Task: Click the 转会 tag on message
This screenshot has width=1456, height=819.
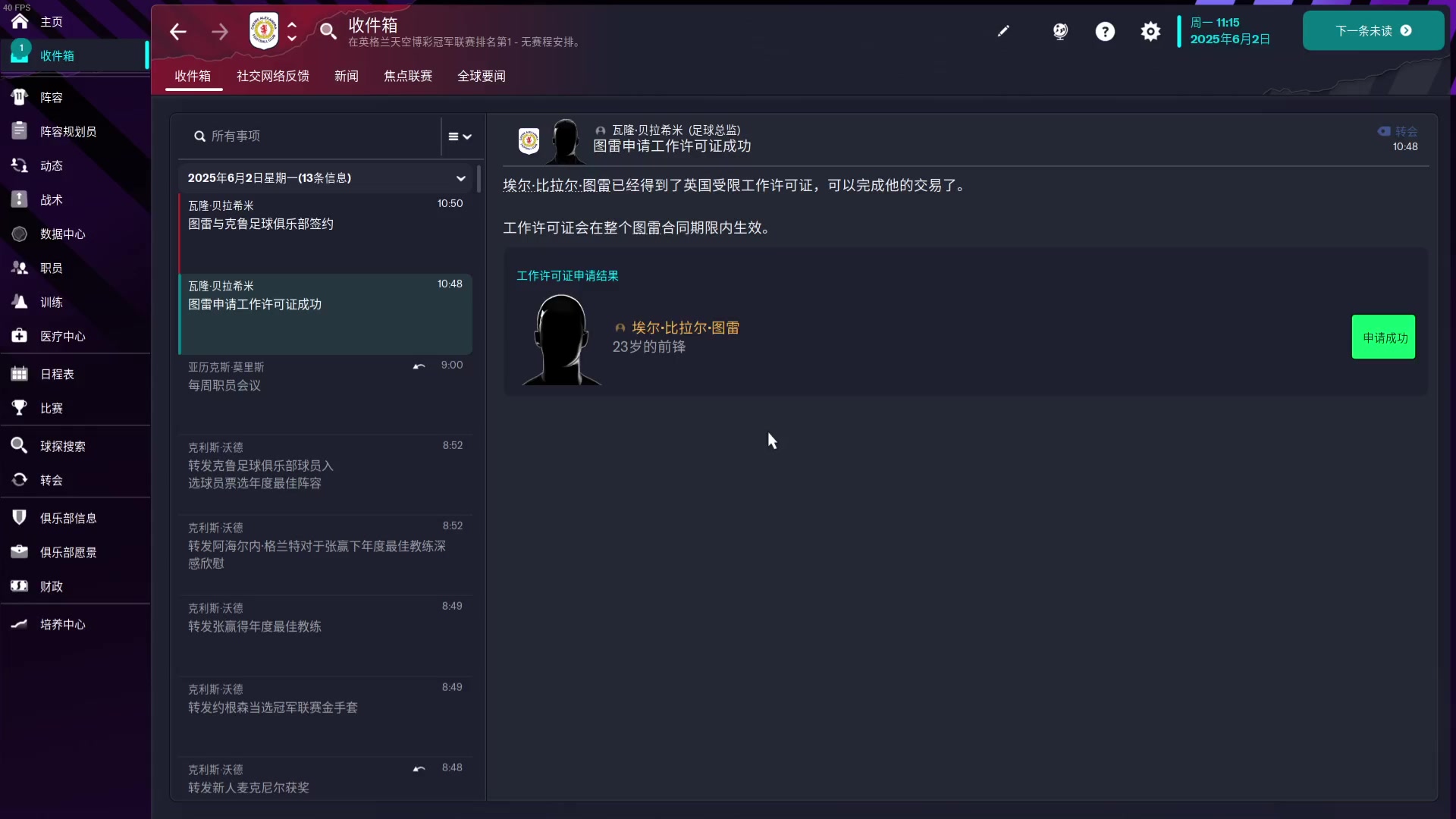Action: click(x=1398, y=131)
